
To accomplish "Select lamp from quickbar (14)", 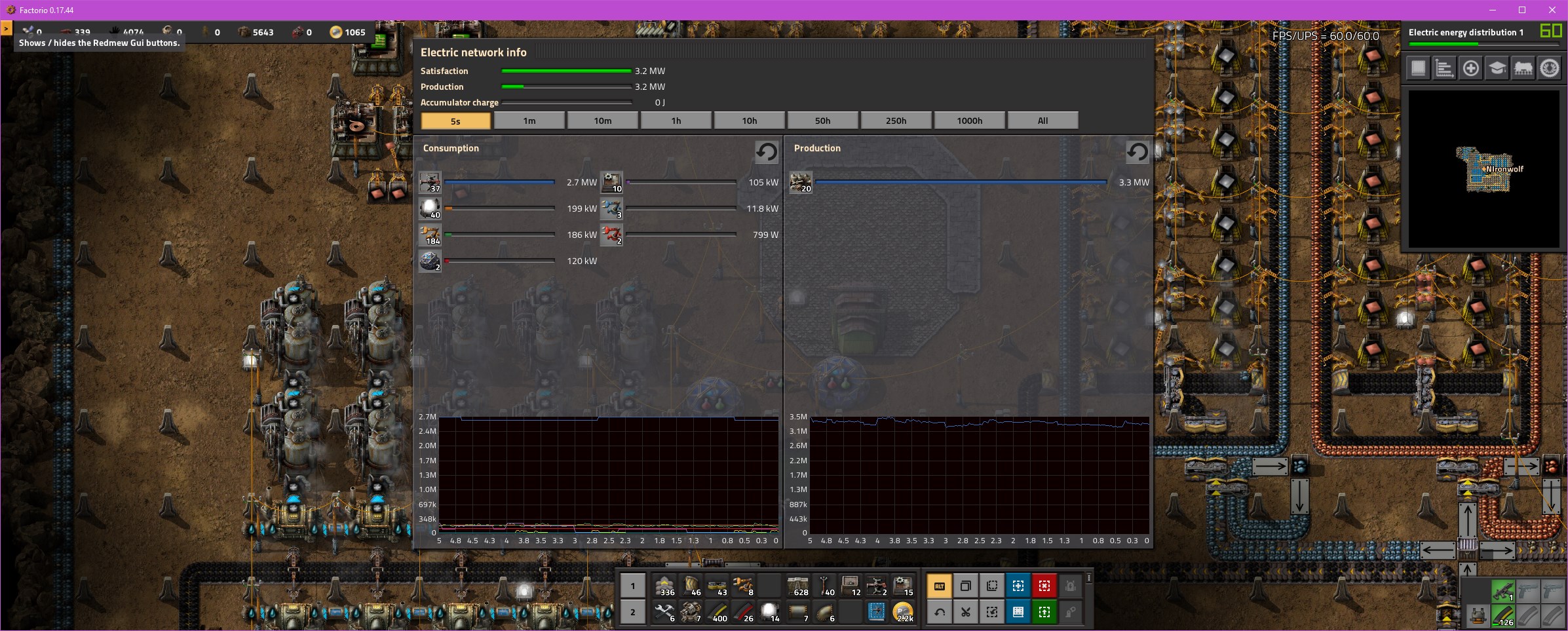I will [769, 612].
